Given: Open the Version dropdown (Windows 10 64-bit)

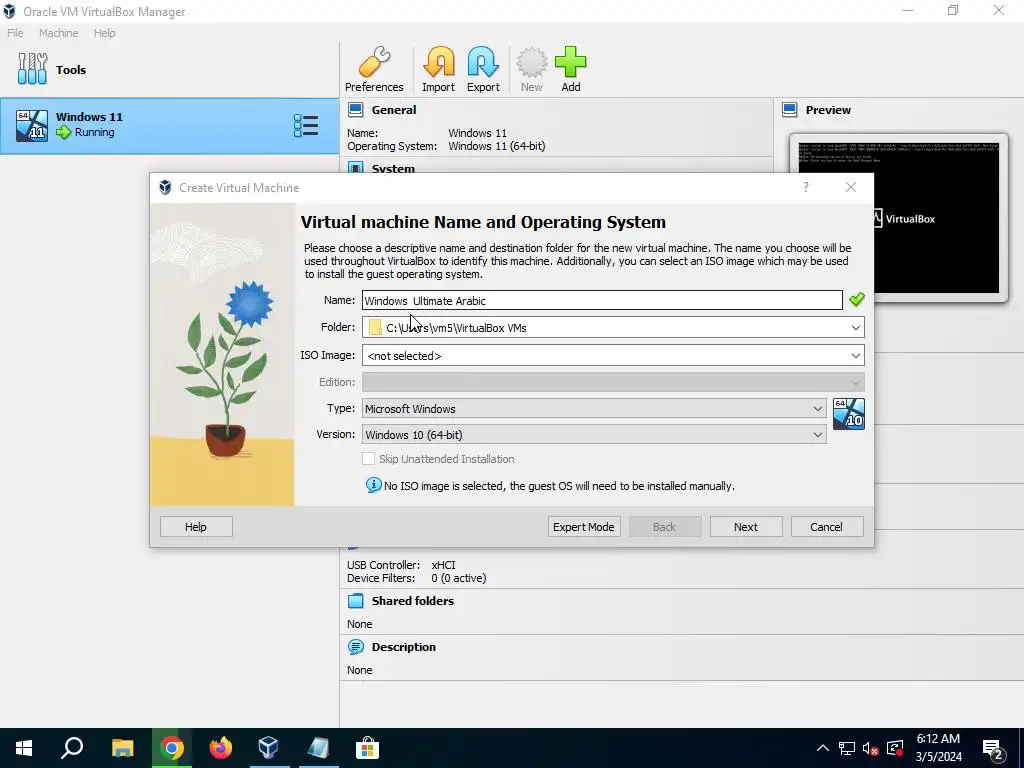Looking at the screenshot, I should 594,434.
